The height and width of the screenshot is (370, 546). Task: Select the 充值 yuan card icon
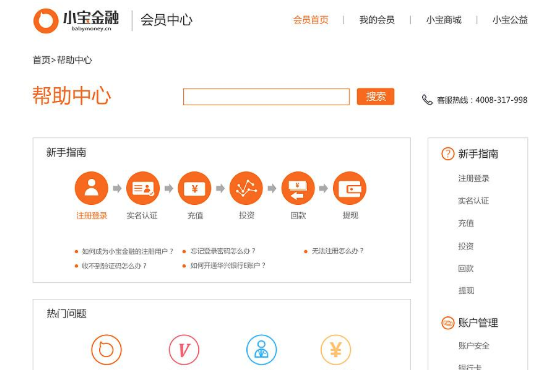pos(195,188)
